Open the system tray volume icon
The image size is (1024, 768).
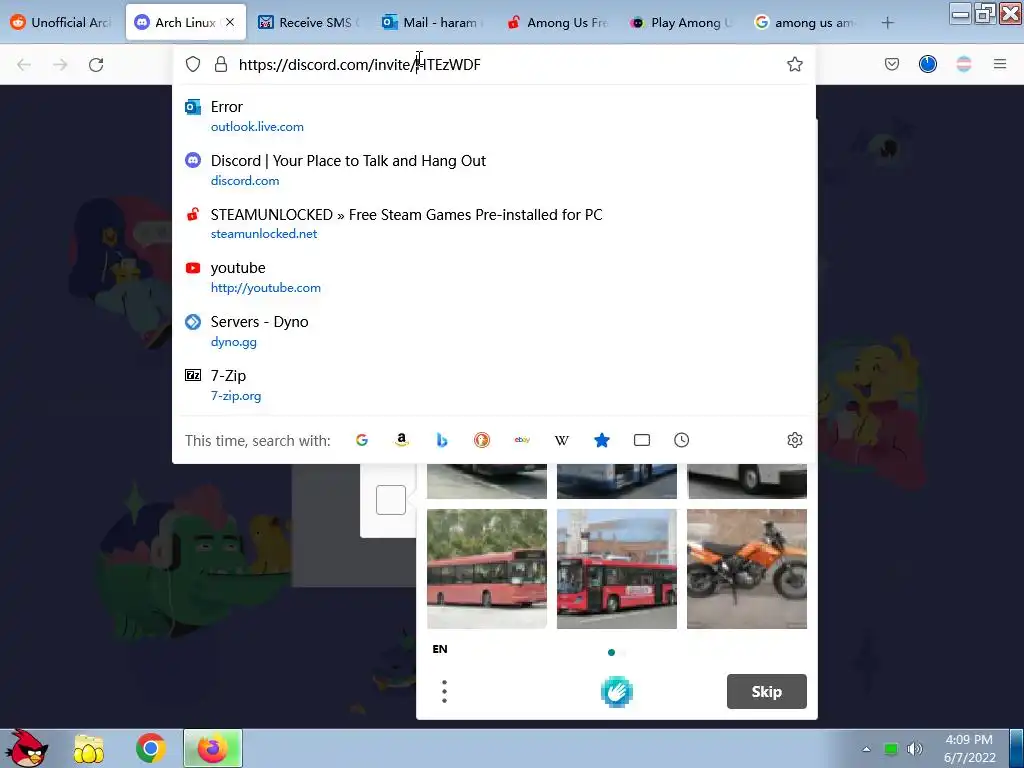tap(915, 749)
